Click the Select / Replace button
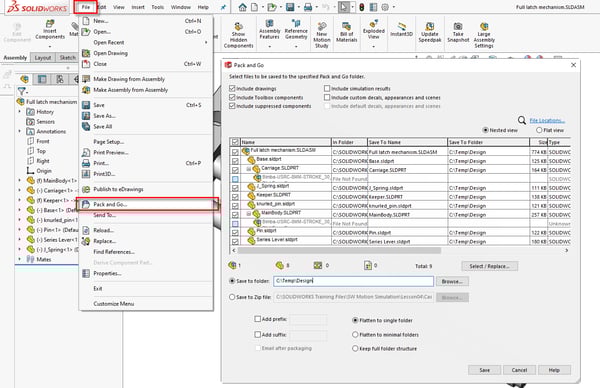Image resolution: width=600 pixels, height=388 pixels. 489,266
